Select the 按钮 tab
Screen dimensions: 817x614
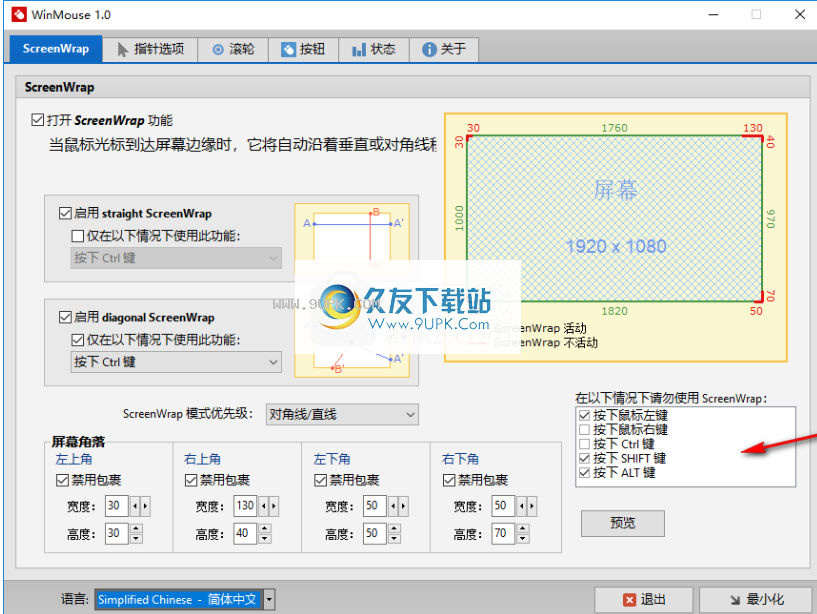303,50
